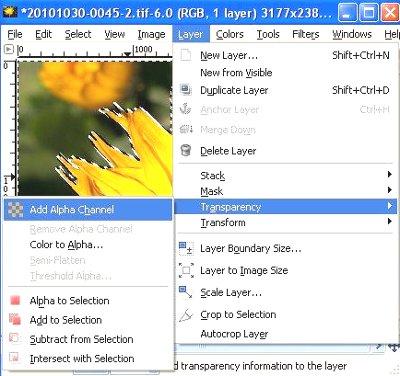Choose New Layer... from Layer menu
The image size is (400, 376).
[286, 55]
